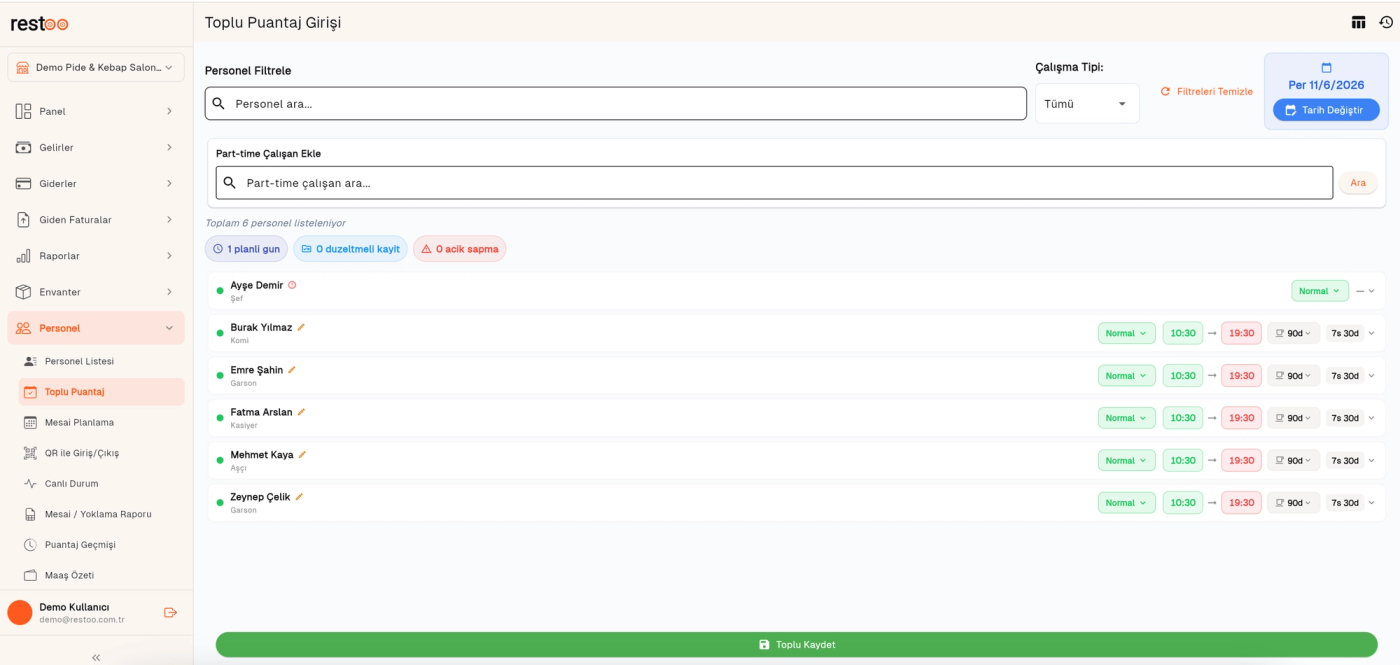Collapse the sidebar with the double-chevron icon
This screenshot has height=665, width=1400.
(x=96, y=657)
